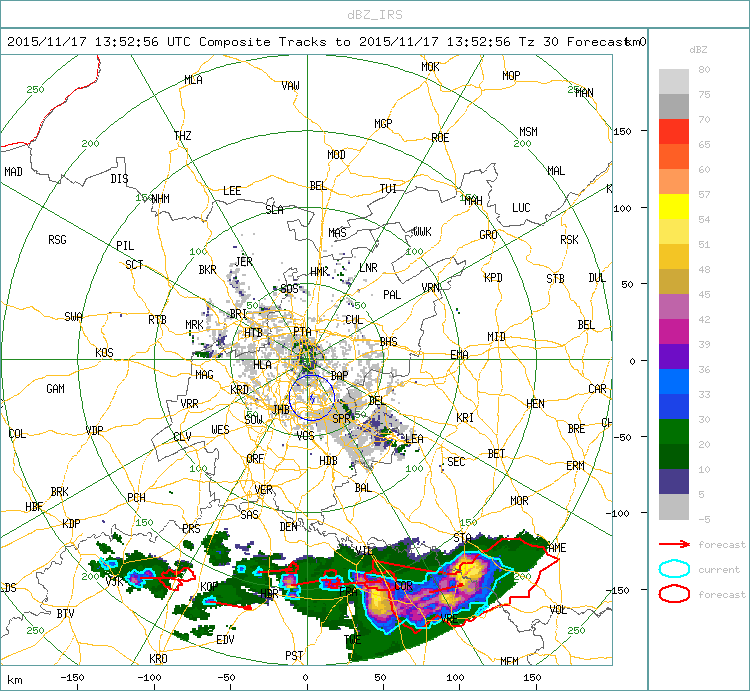Pick the green 20-30 dBZ legend swatch

[674, 431]
